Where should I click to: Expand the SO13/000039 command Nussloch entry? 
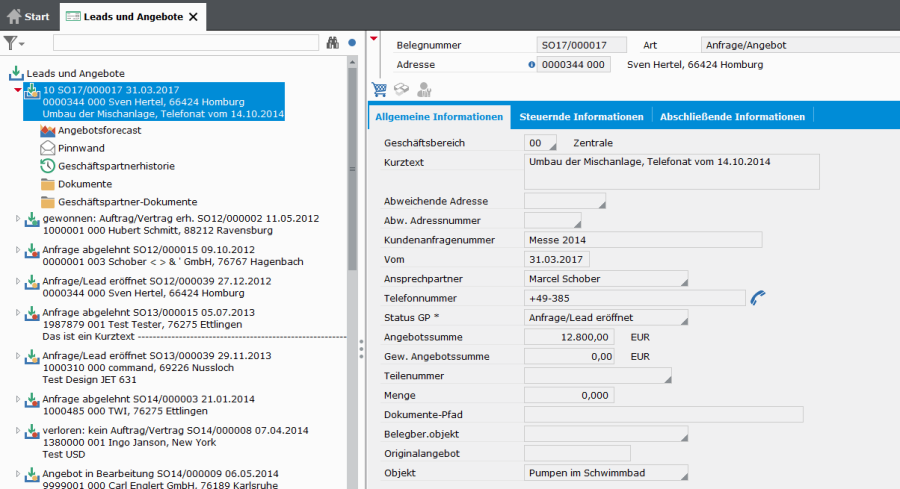pyautogui.click(x=18, y=356)
